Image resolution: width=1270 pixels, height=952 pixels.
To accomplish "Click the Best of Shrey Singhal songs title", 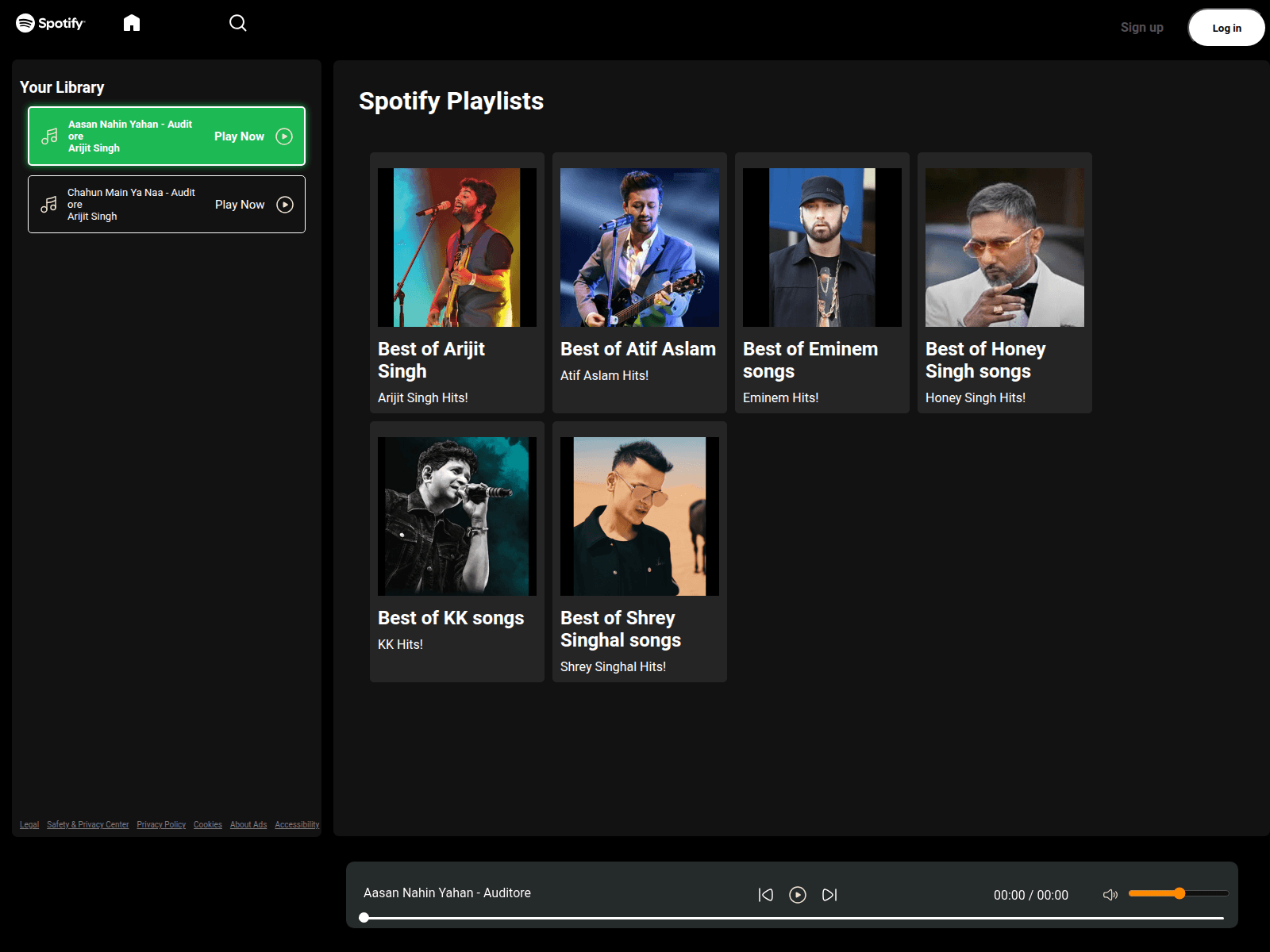I will 621,629.
